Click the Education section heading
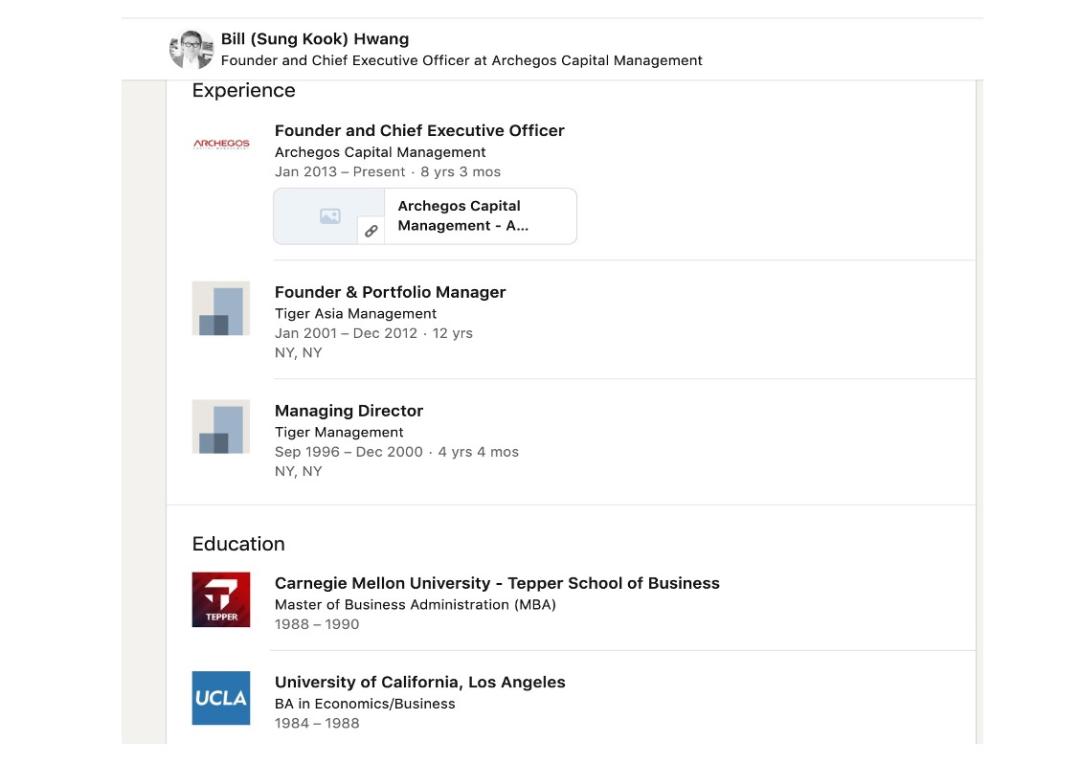This screenshot has width=1080, height=764. click(x=238, y=544)
